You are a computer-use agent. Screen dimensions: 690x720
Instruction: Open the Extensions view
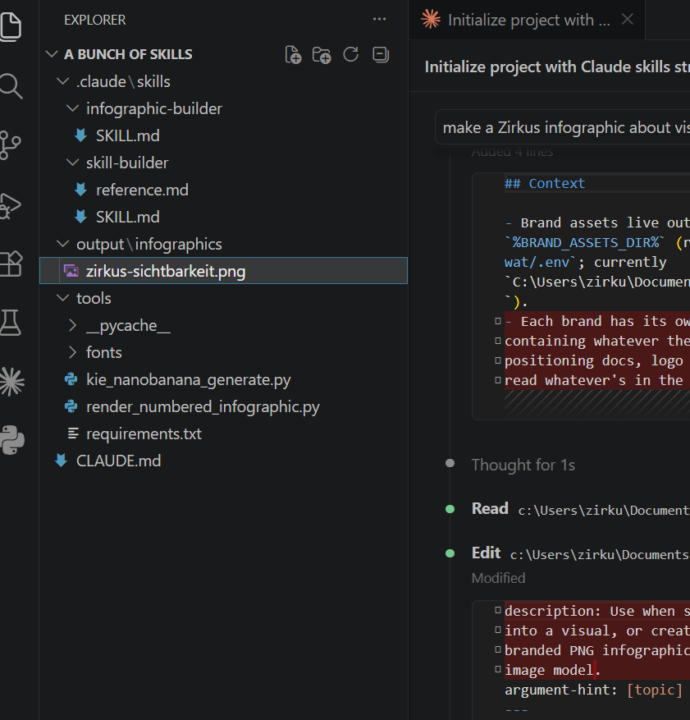[11, 264]
